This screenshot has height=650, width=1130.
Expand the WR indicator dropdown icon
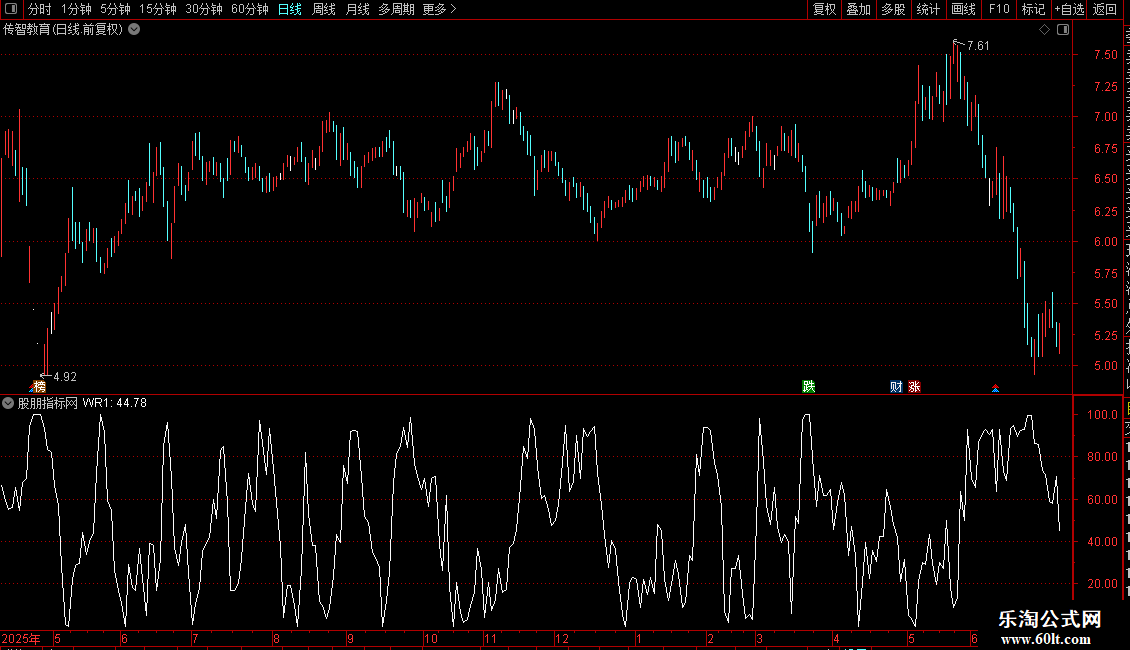click(x=8, y=404)
